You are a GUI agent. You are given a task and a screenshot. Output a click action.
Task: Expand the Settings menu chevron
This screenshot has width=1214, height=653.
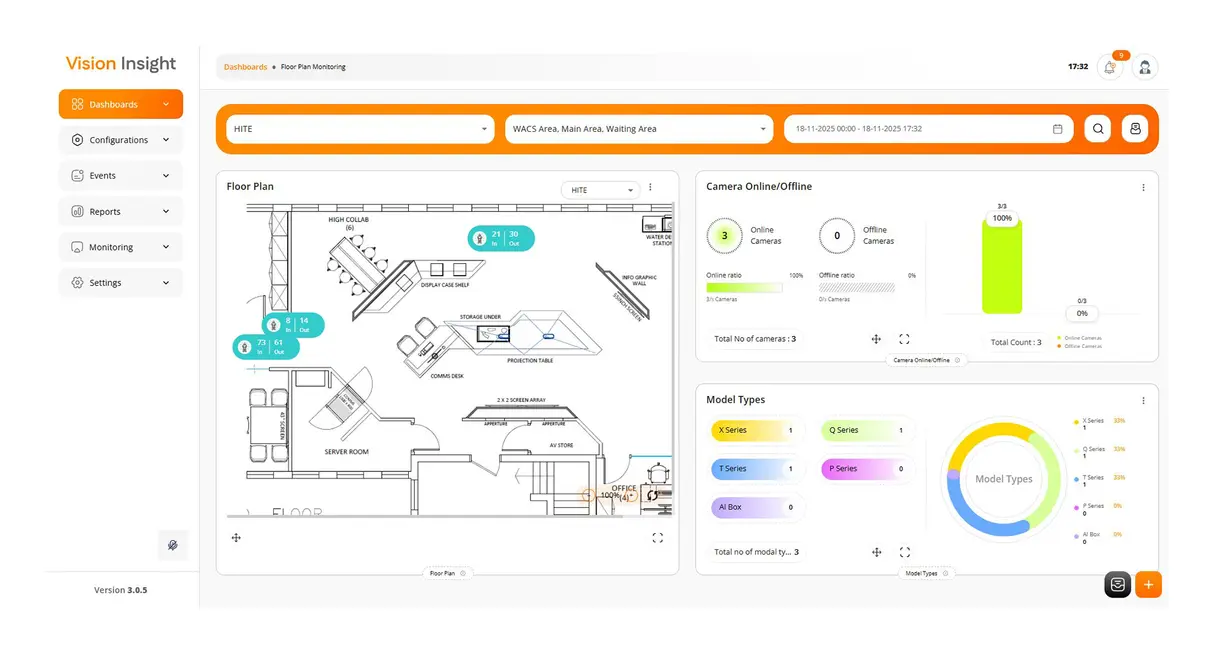pos(166,283)
